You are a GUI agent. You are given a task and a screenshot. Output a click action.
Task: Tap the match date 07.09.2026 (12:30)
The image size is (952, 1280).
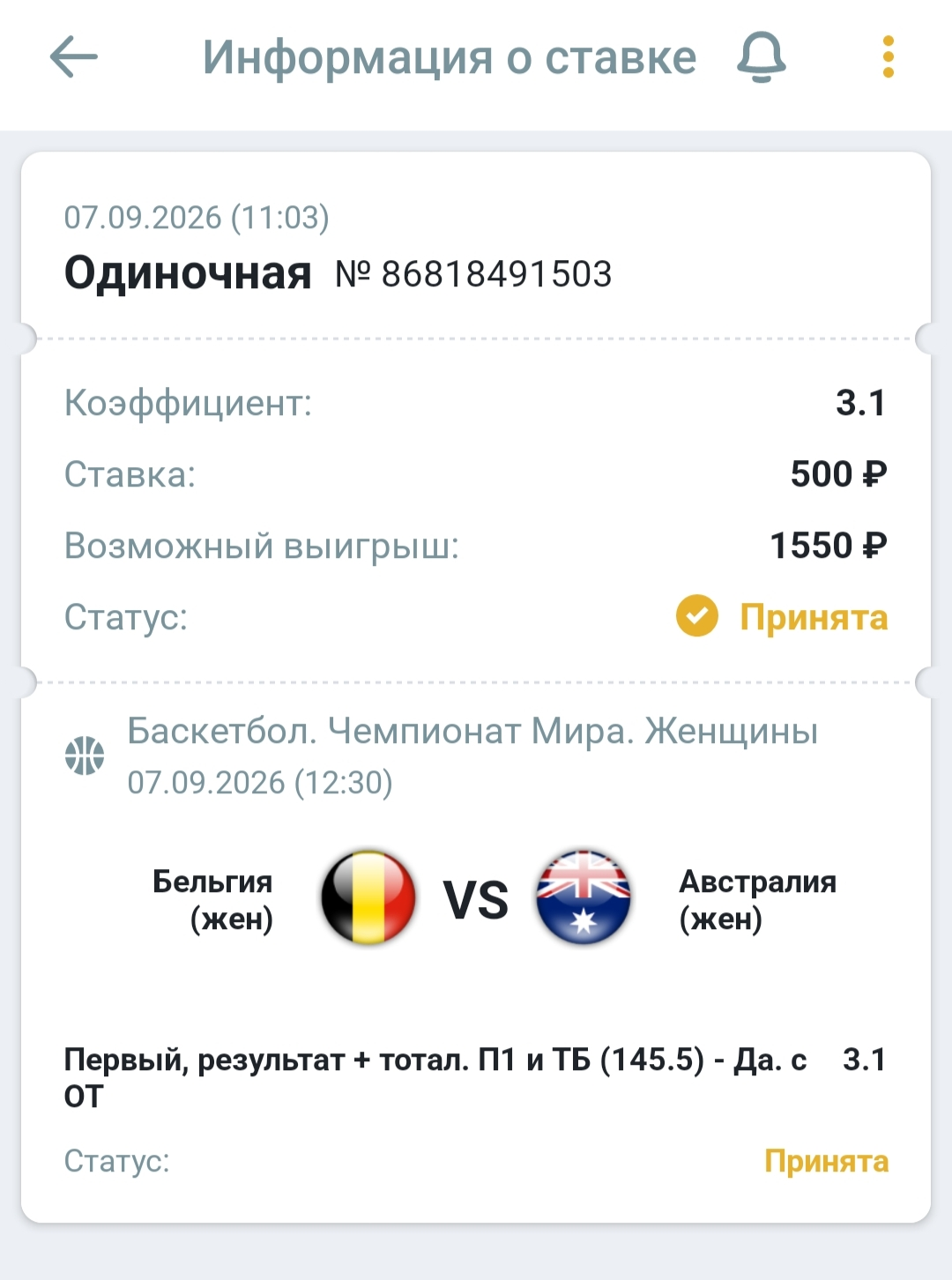tap(260, 783)
